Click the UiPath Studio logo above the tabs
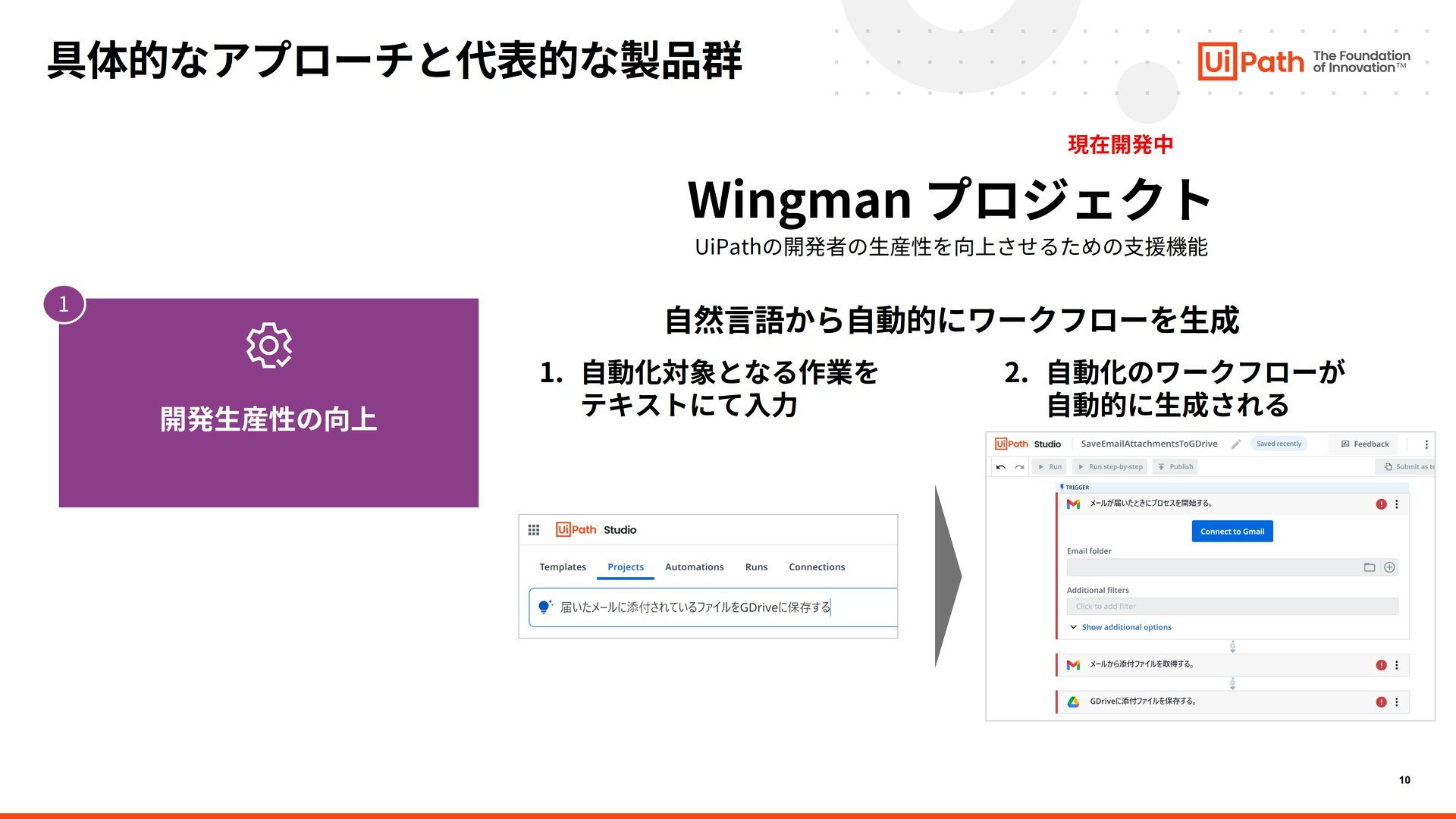This screenshot has width=1456, height=819. 596,529
